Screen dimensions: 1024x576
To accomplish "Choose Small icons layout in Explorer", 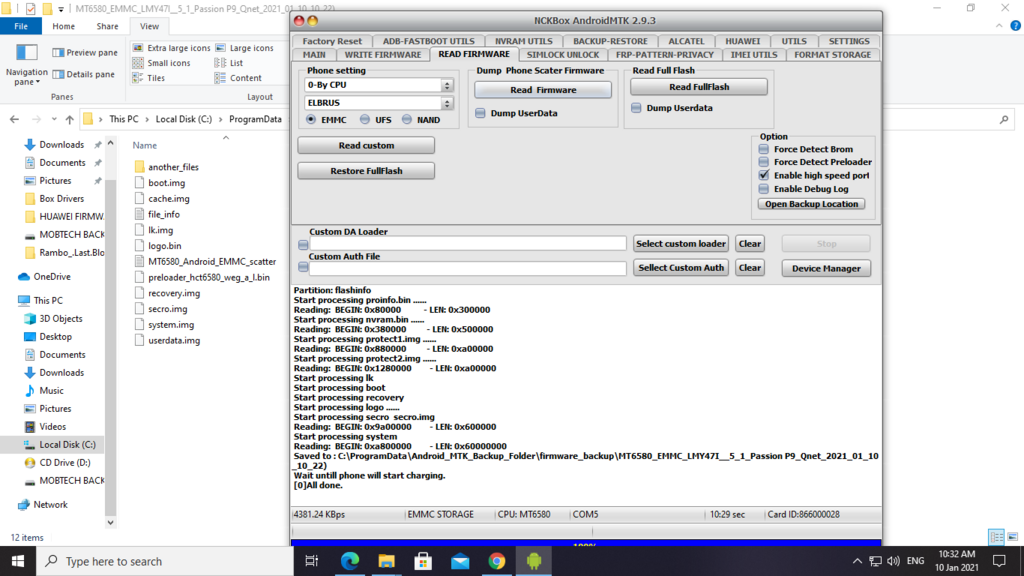I will click(x=161, y=63).
